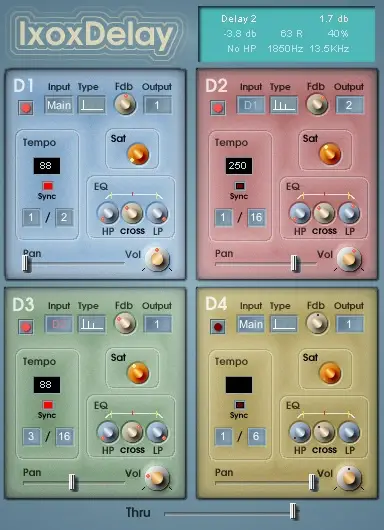Click the D3 Pan slider handle
This screenshot has height=530, width=384.
click(72, 482)
